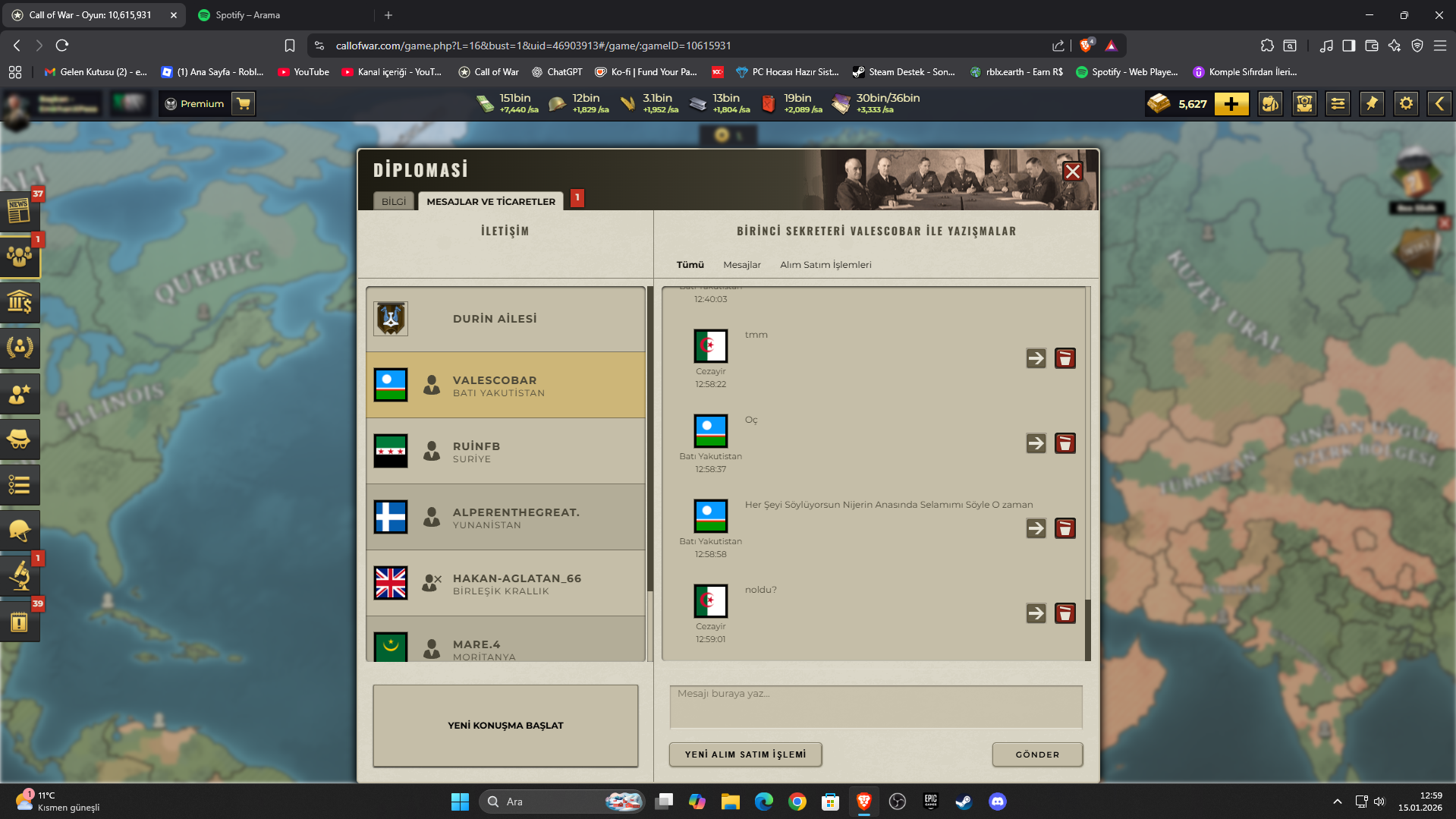
Task: Click the trash icon beside the 'tmm' message
Action: 1065,358
